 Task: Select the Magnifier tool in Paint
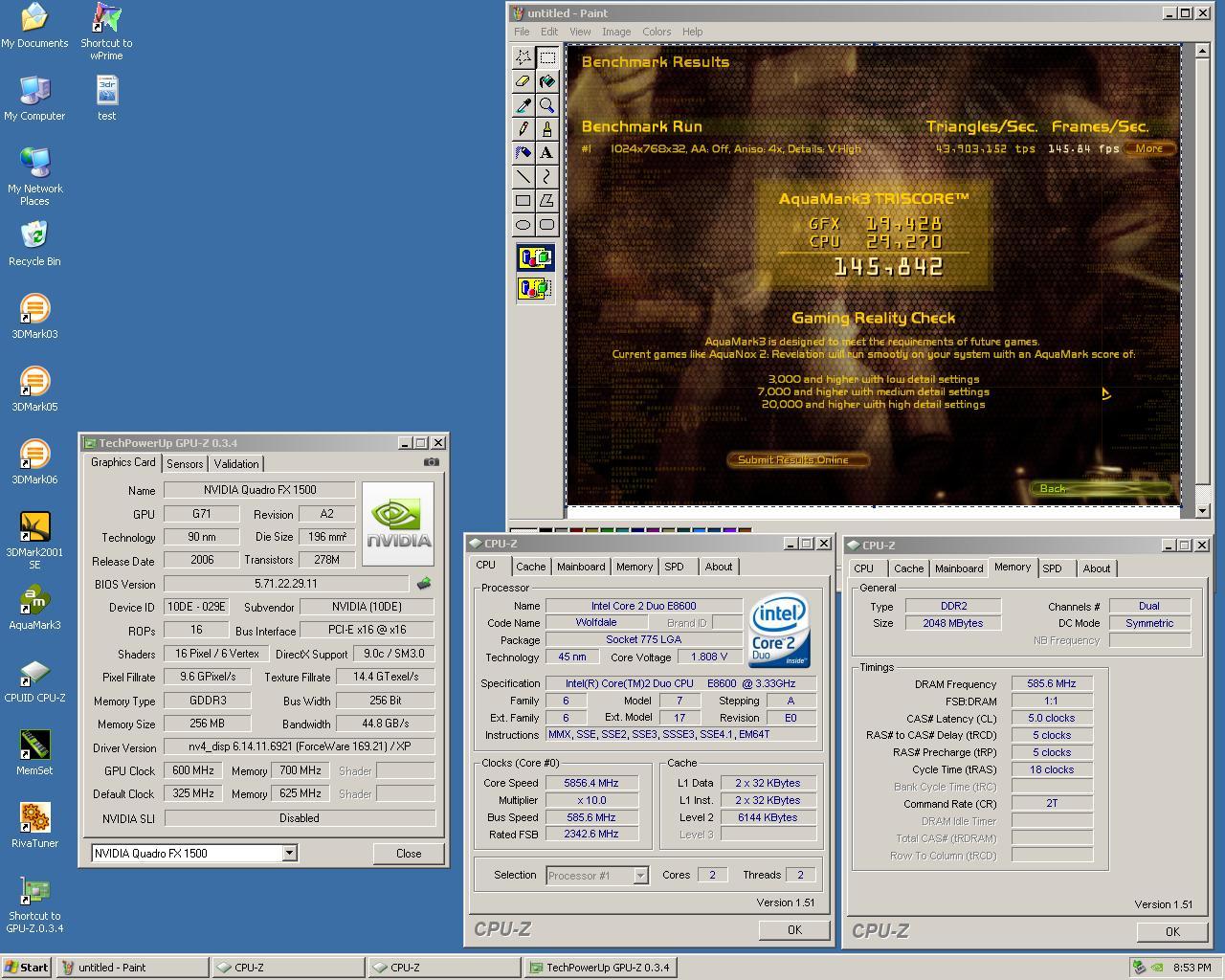[x=546, y=105]
